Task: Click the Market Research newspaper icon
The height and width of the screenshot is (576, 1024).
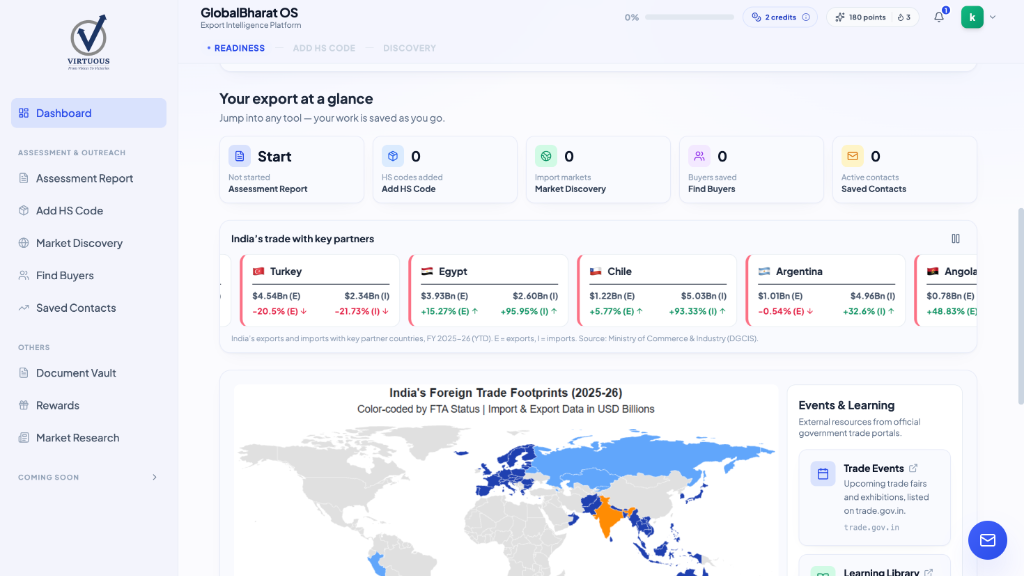Action: click(24, 438)
